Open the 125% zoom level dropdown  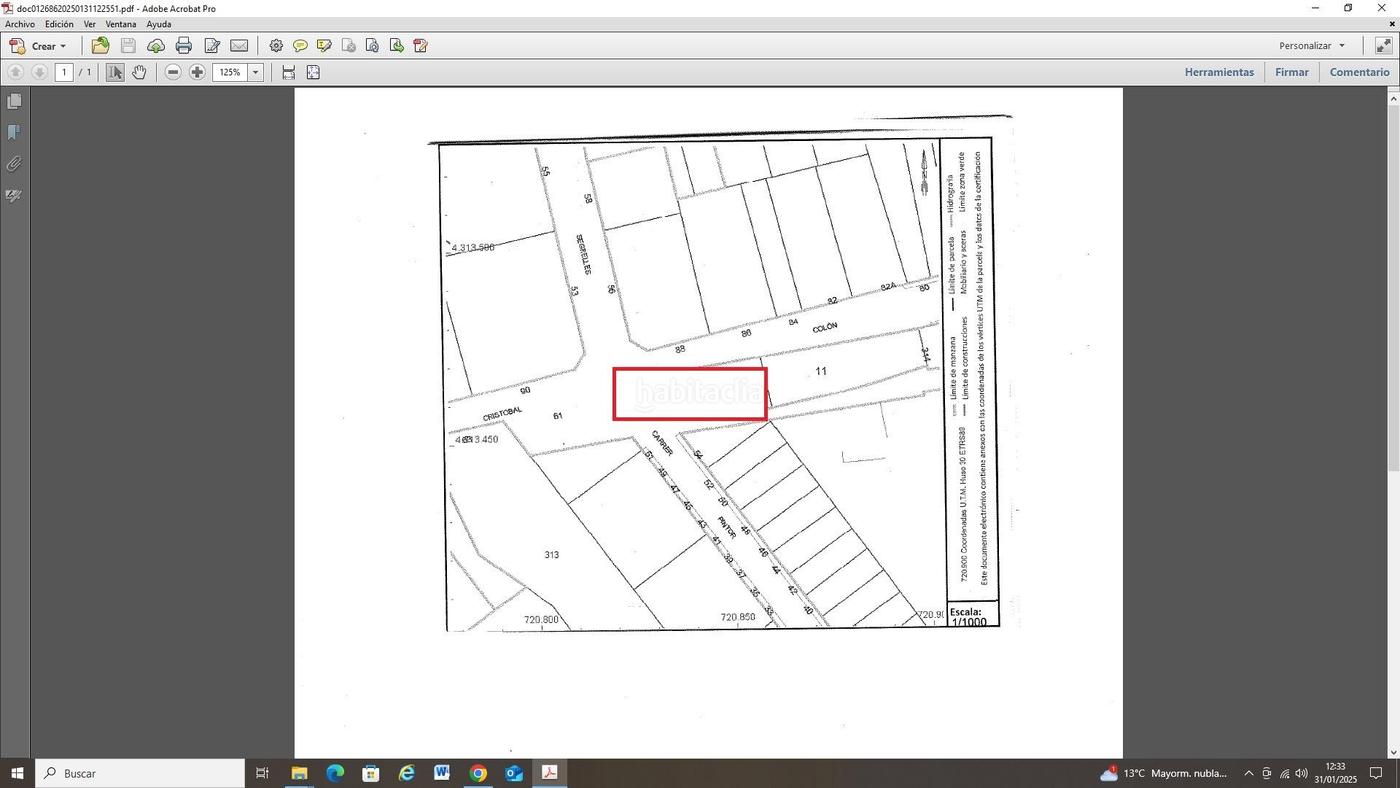tap(255, 72)
